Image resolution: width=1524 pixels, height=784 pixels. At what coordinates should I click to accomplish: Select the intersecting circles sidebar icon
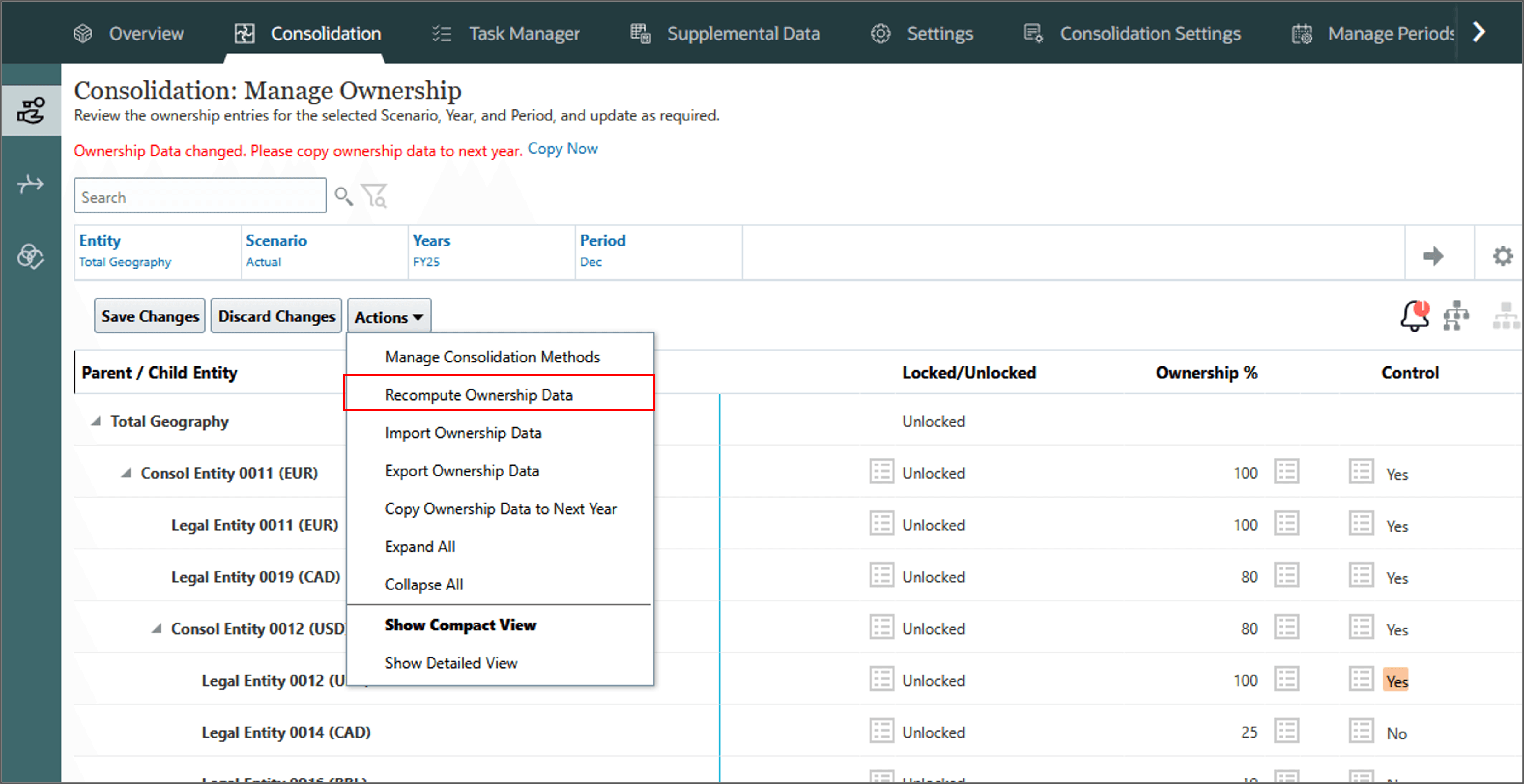point(31,256)
